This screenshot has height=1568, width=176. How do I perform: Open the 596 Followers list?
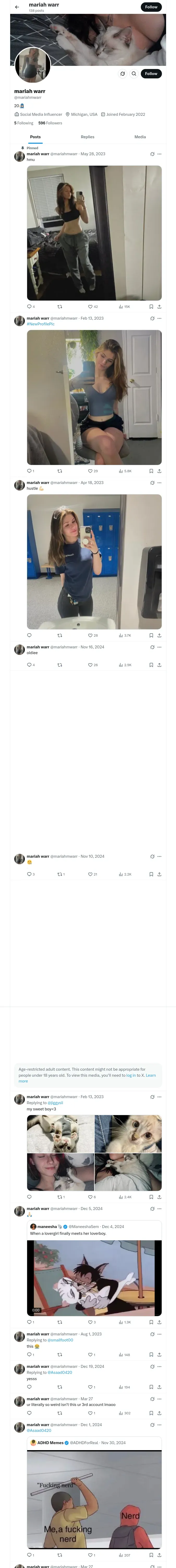click(50, 123)
